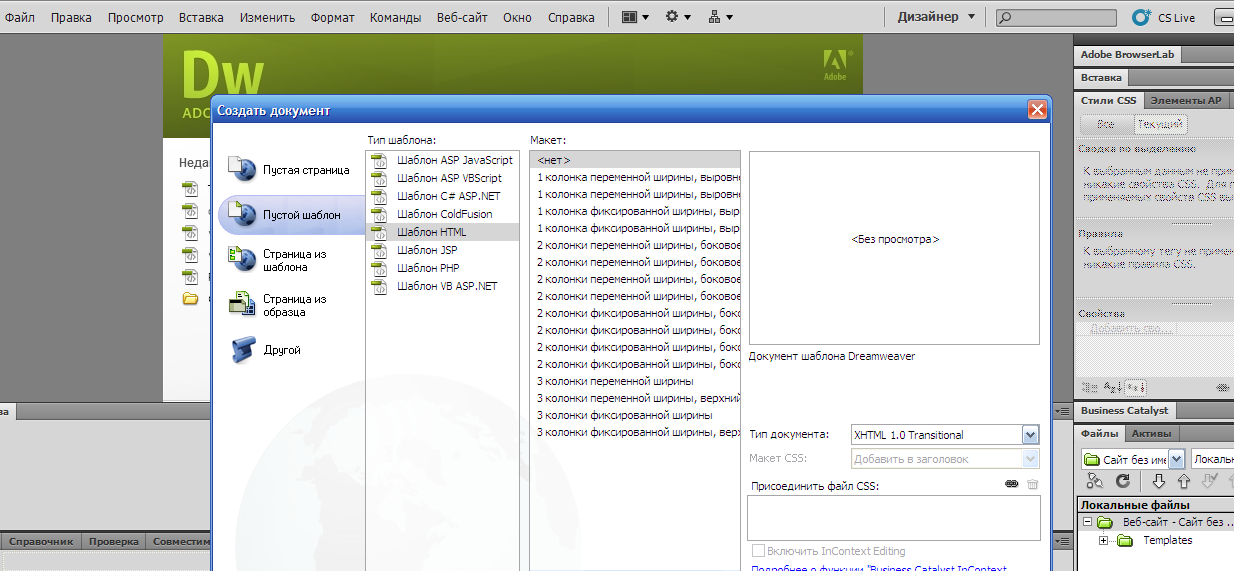Image resolution: width=1234 pixels, height=571 pixels.
Task: Open the Макет CSS dropdown
Action: [945, 458]
